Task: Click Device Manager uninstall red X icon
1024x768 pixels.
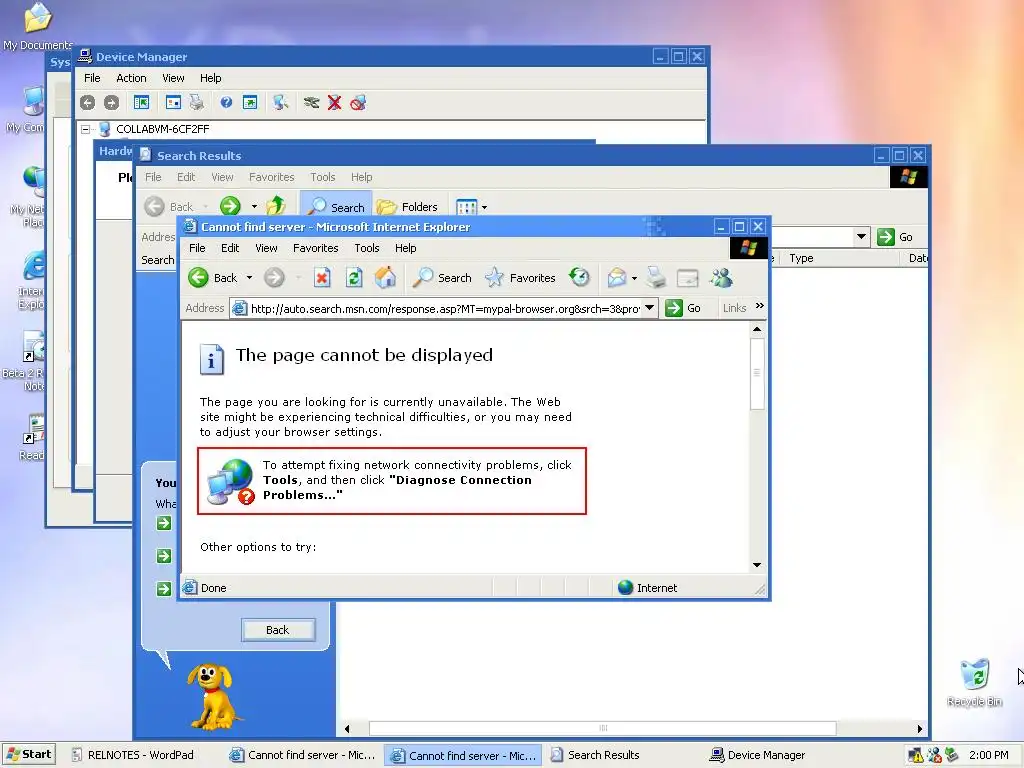Action: tap(334, 103)
